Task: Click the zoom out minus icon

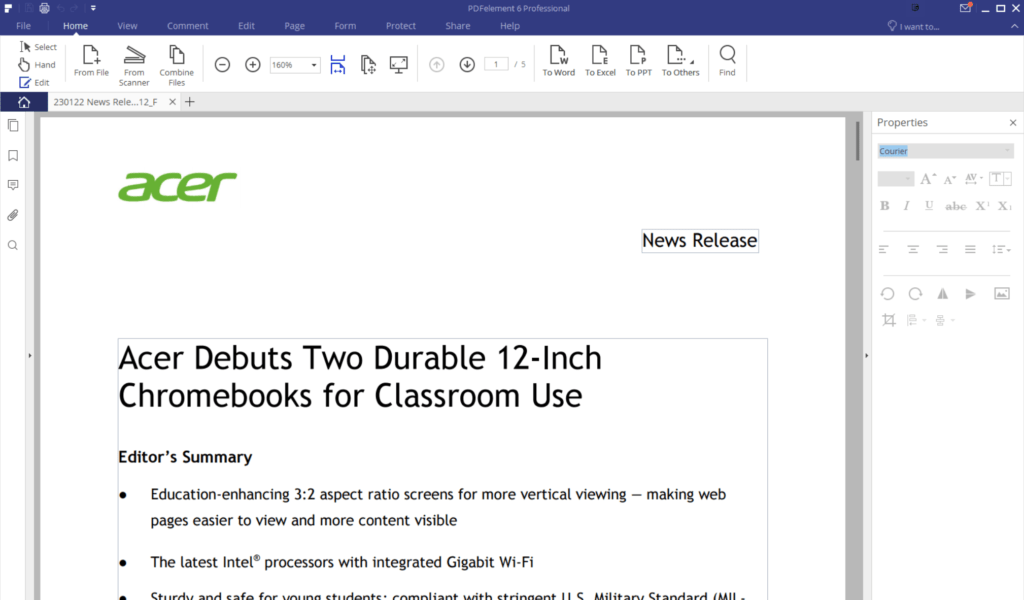Action: [223, 65]
